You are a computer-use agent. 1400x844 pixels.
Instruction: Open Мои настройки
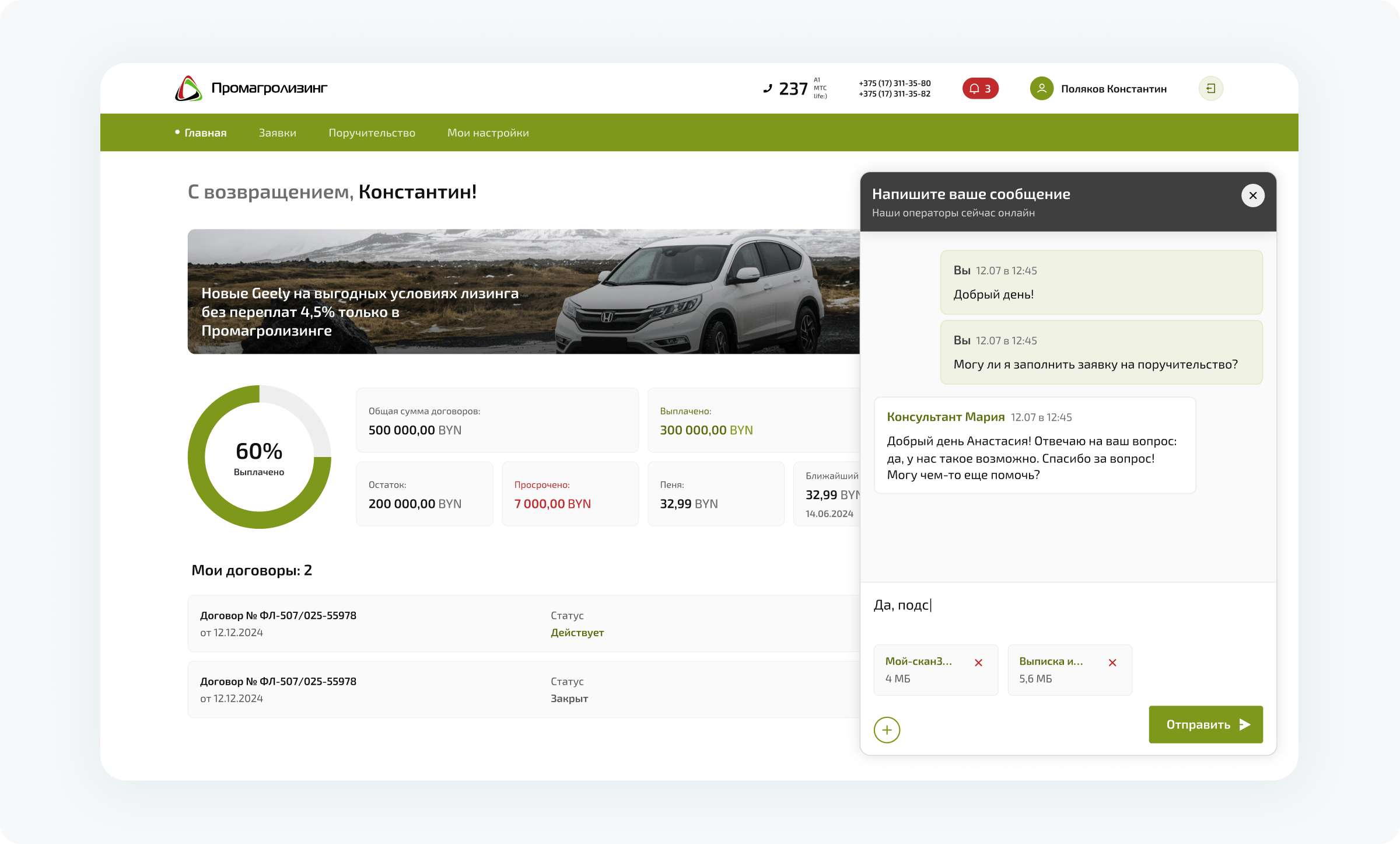(488, 132)
